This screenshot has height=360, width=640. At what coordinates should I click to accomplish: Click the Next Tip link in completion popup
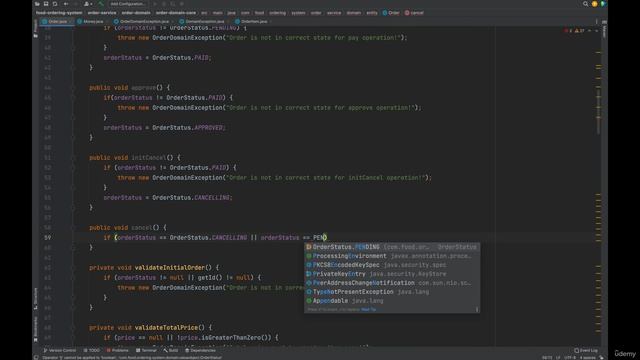pos(369,309)
